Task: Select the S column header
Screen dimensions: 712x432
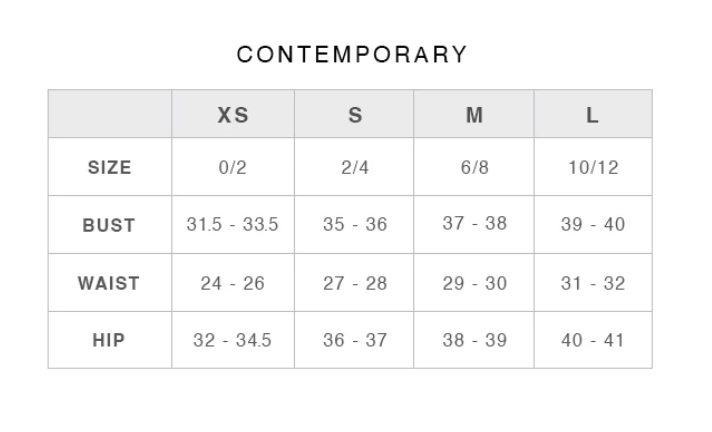Action: pos(355,115)
